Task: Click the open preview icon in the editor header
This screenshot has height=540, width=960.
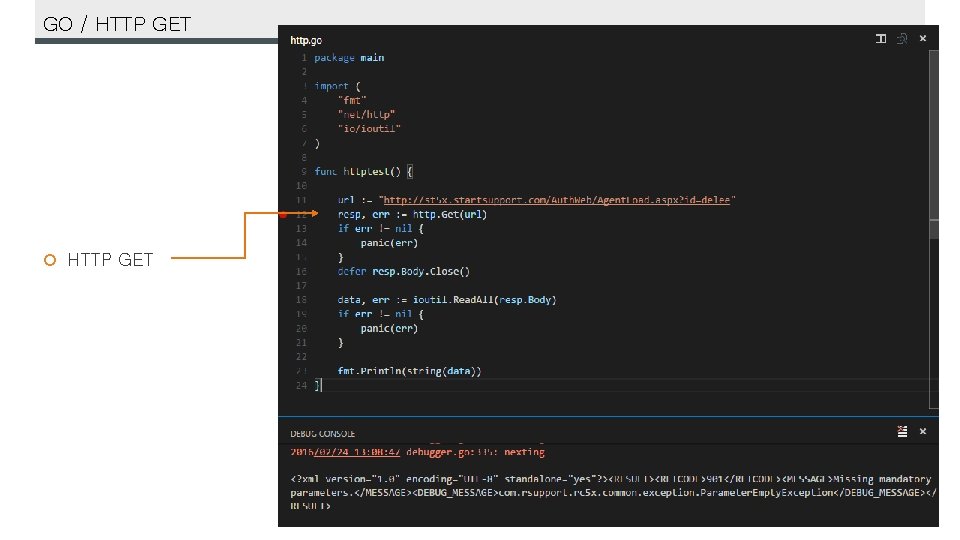Action: pos(902,39)
